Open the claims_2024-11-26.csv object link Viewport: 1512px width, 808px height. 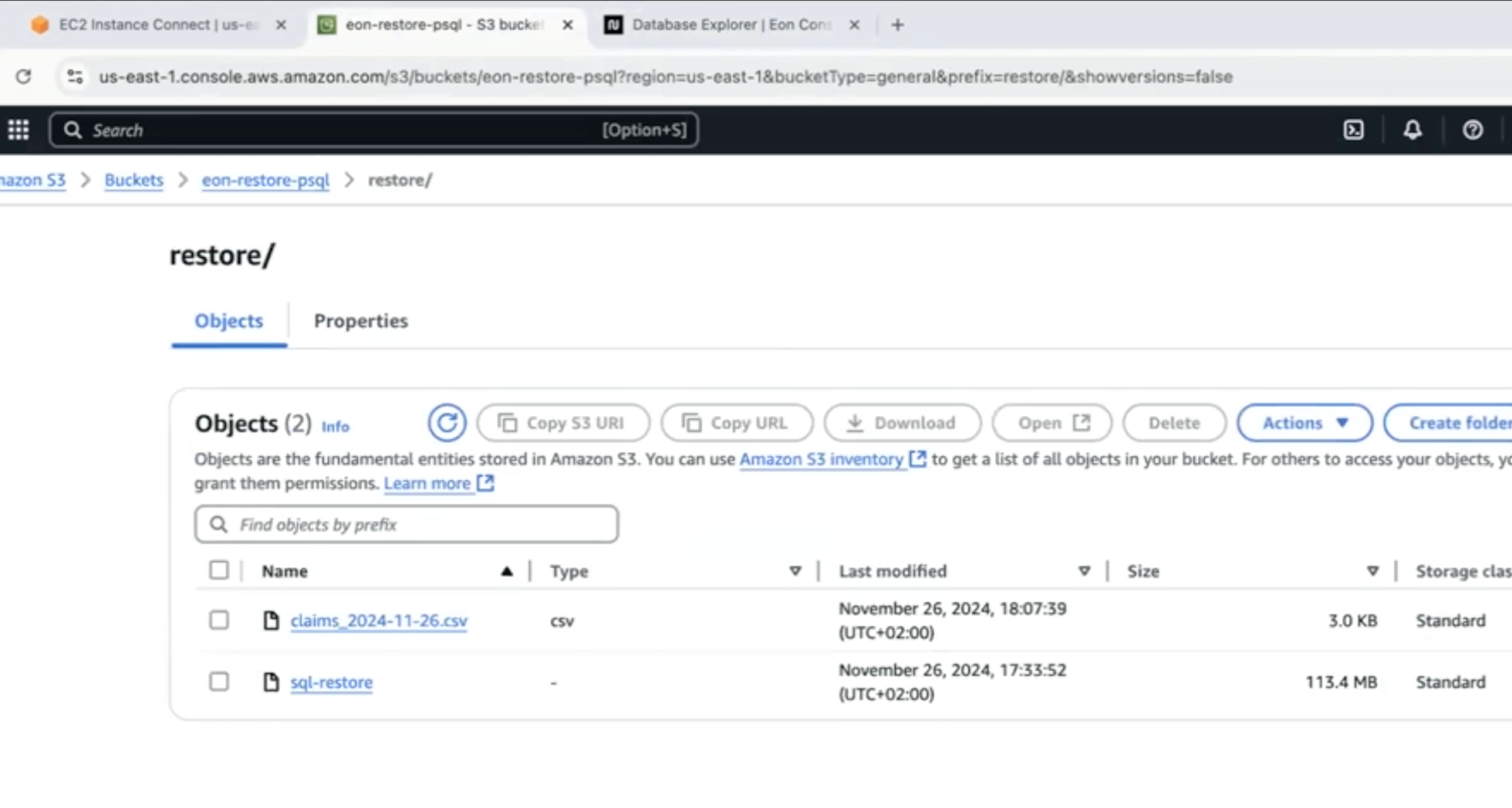click(379, 621)
